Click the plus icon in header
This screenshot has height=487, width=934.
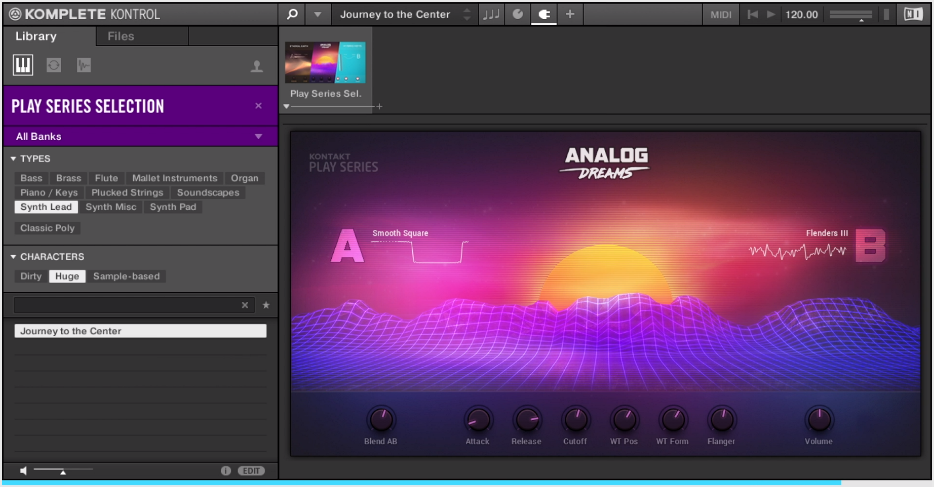click(570, 14)
